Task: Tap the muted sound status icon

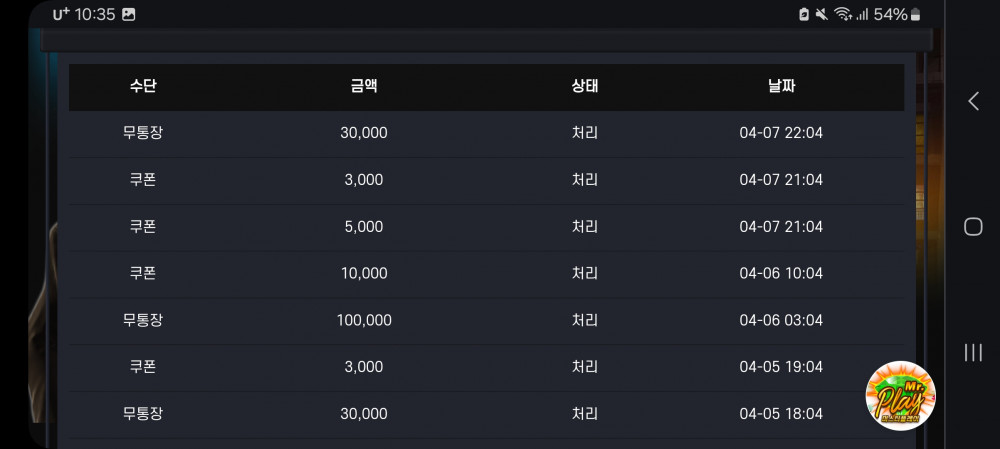Action: (x=822, y=14)
